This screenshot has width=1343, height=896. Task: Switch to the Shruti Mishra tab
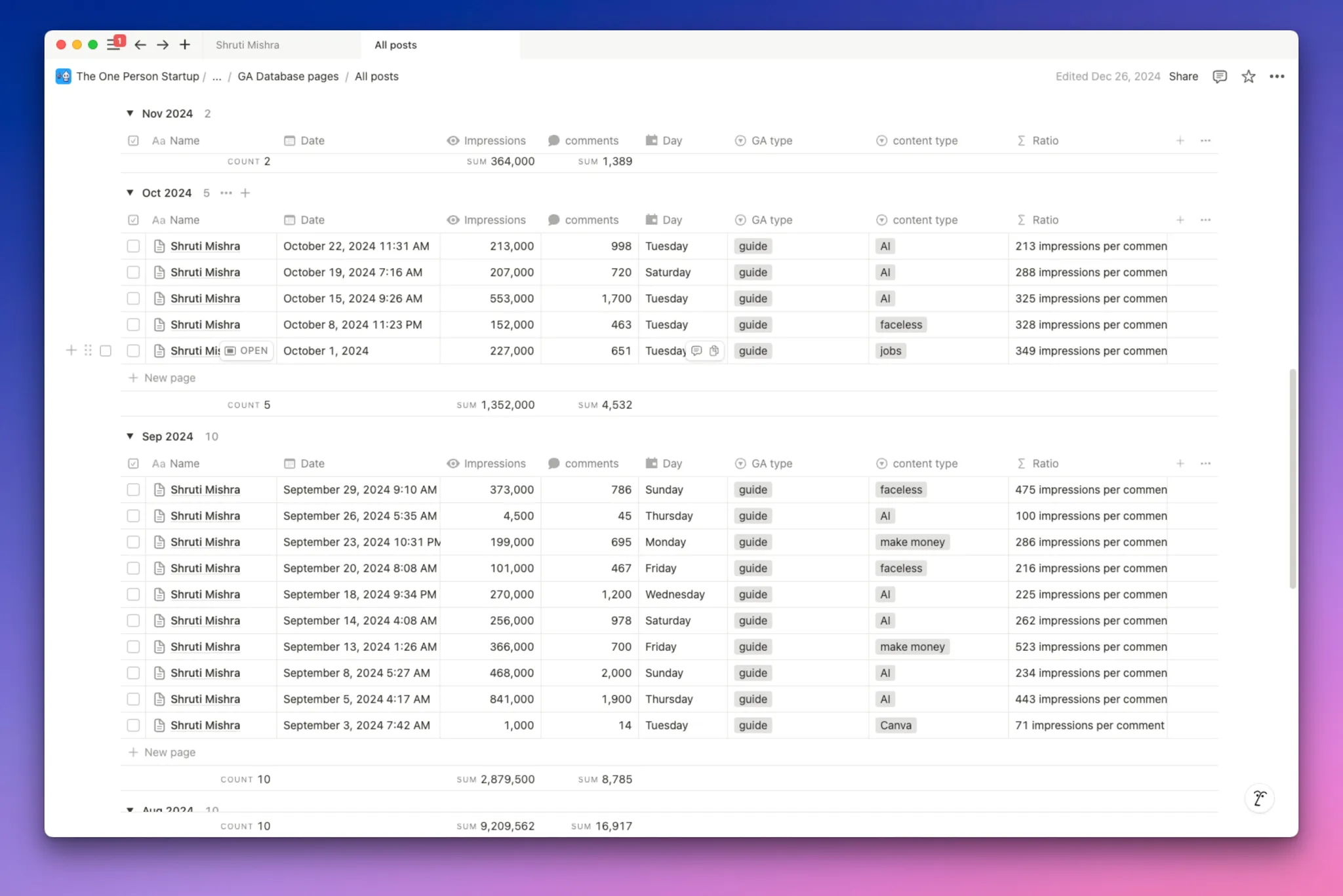pyautogui.click(x=248, y=45)
